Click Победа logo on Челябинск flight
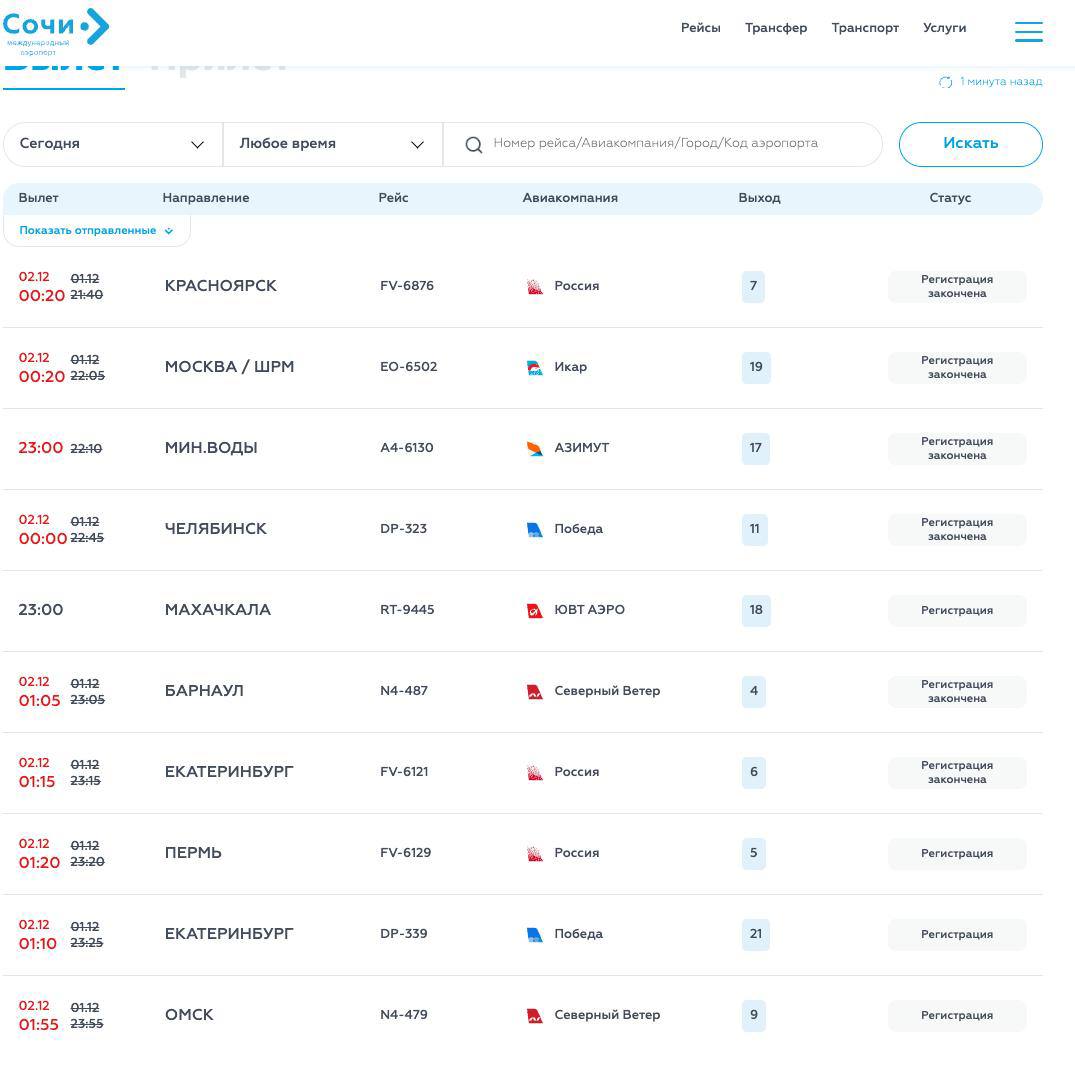This screenshot has width=1075, height=1084. (x=535, y=530)
